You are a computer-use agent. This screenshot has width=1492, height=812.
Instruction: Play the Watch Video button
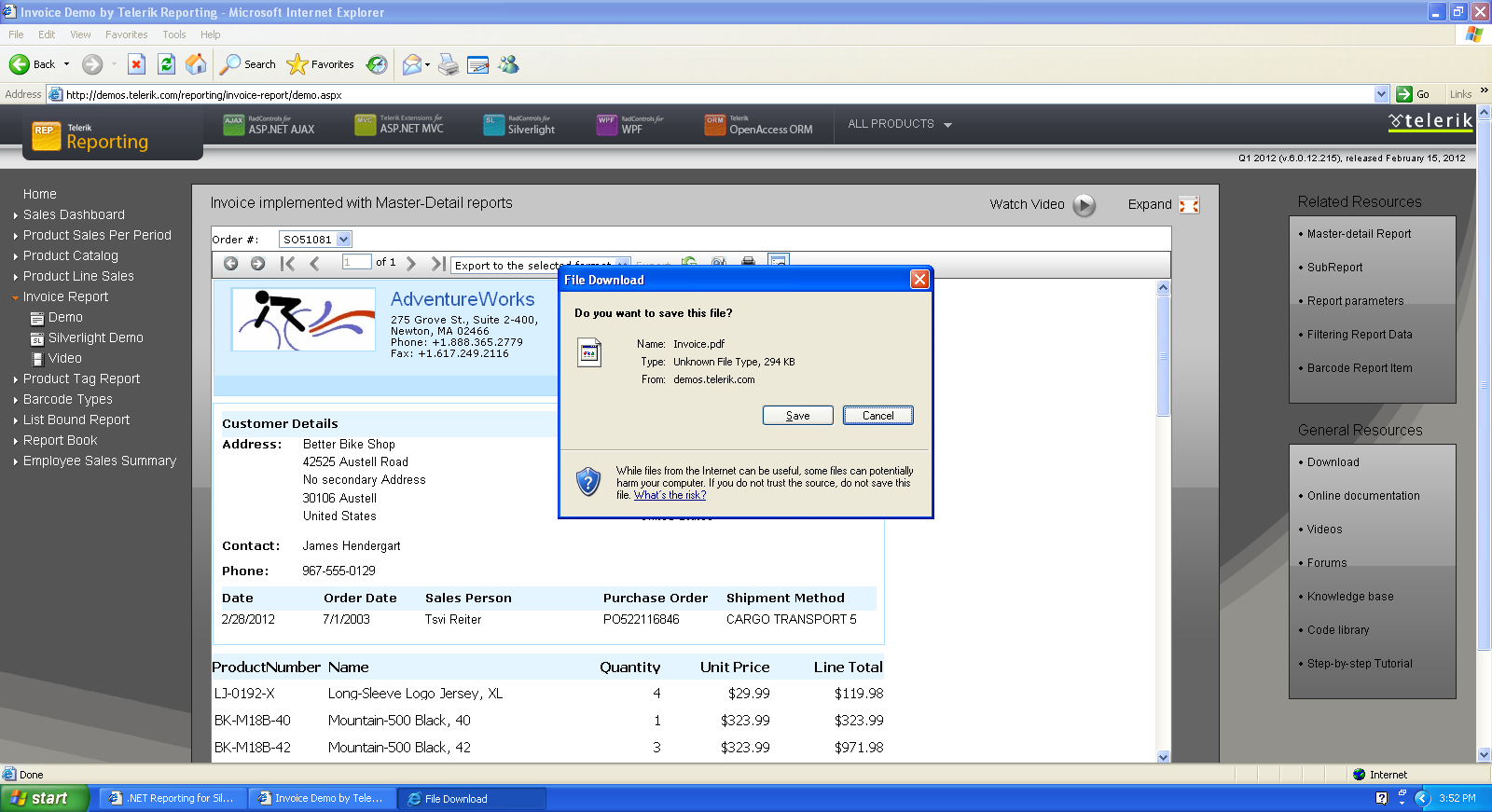tap(1084, 205)
